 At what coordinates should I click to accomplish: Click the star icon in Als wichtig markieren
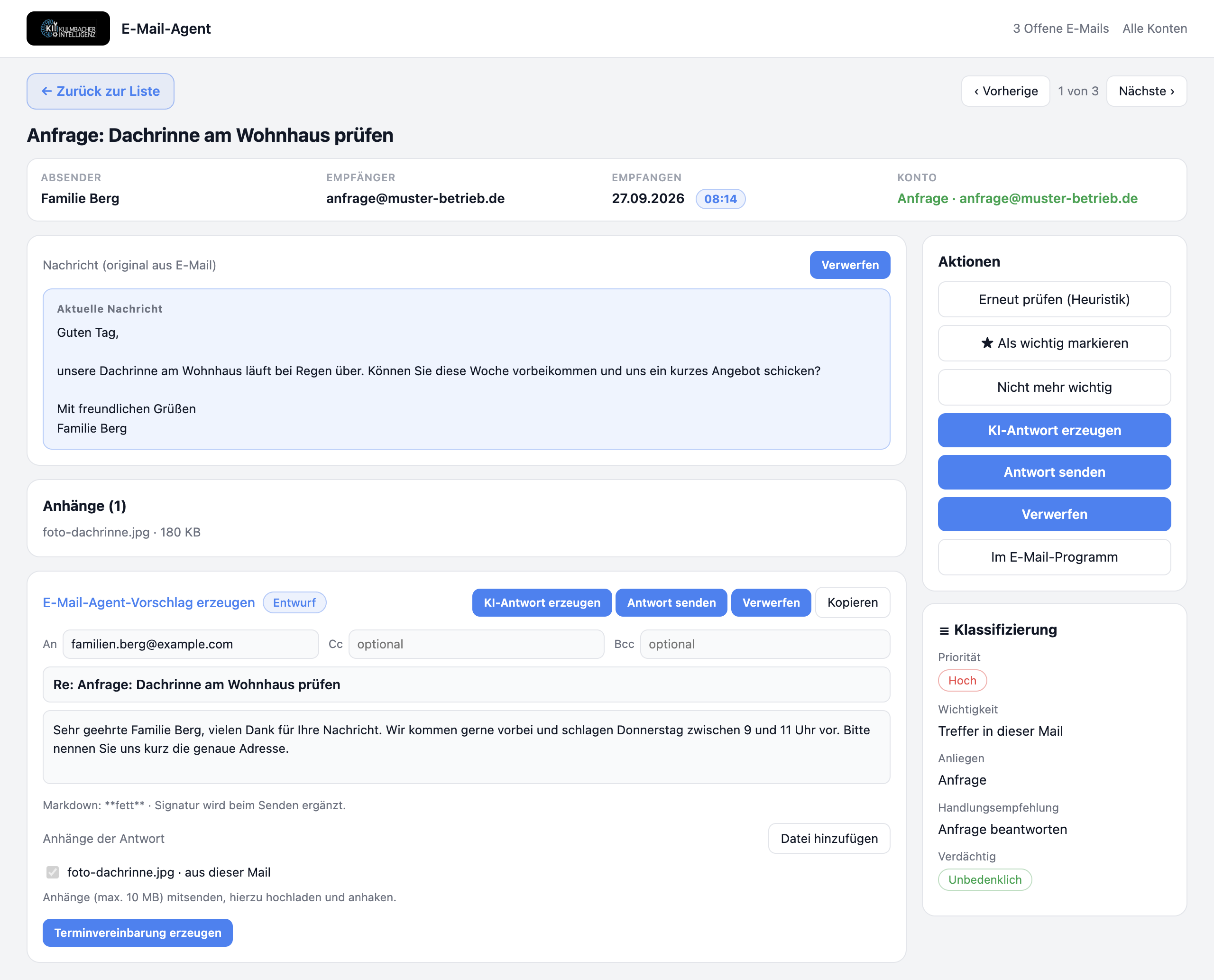tap(986, 342)
